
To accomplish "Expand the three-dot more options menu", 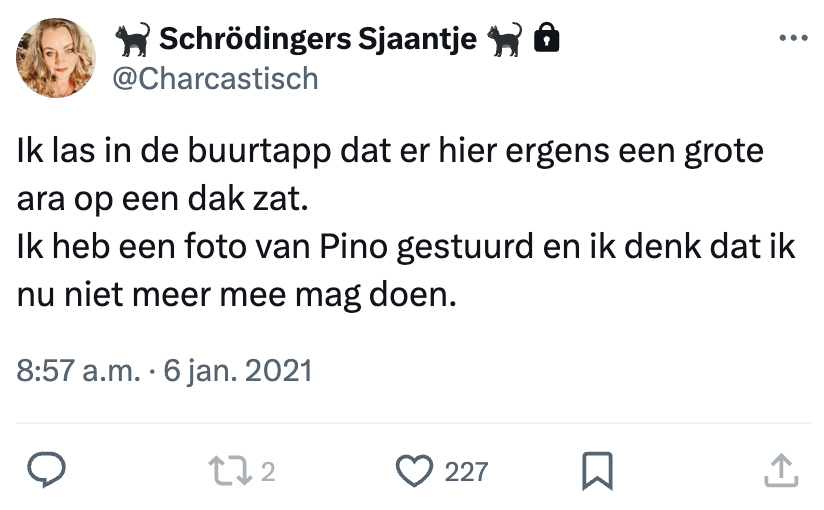I will (x=792, y=38).
